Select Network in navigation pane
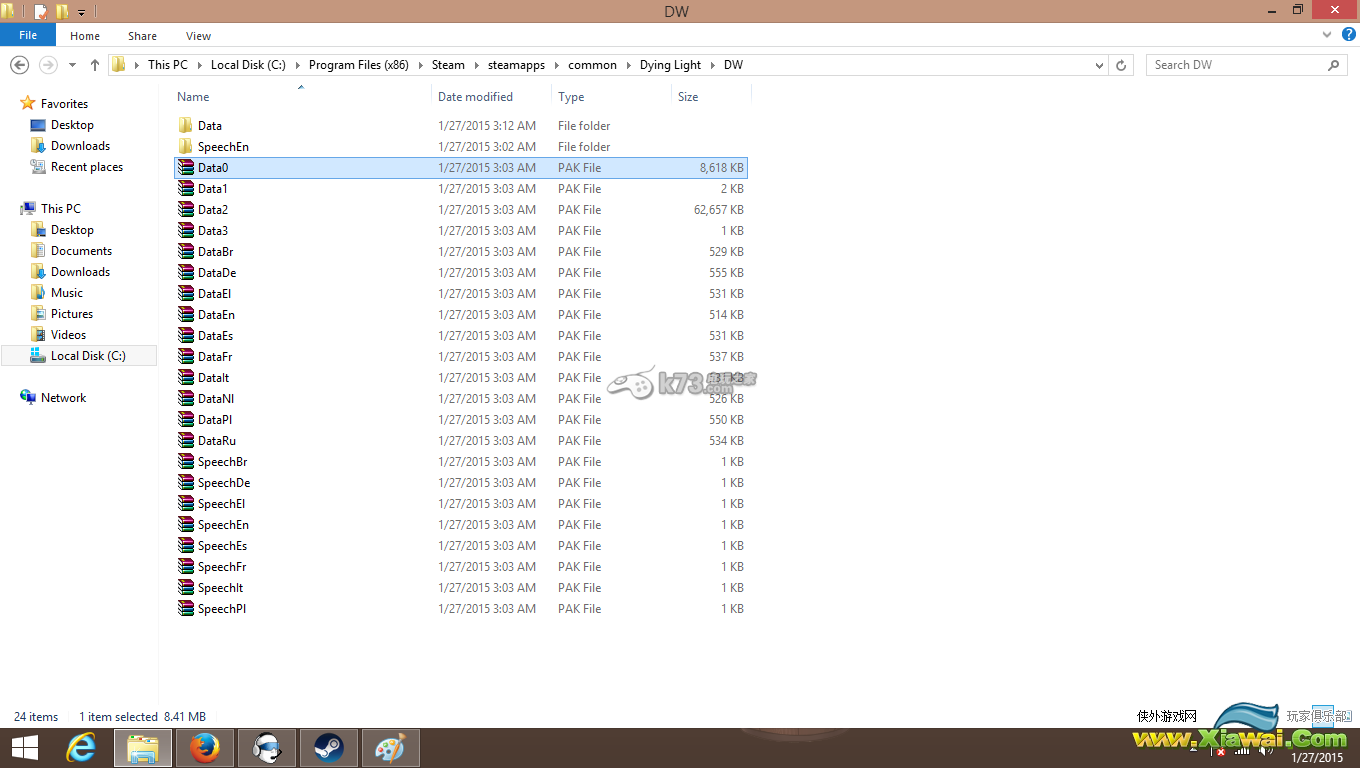1360x768 pixels. tap(63, 398)
